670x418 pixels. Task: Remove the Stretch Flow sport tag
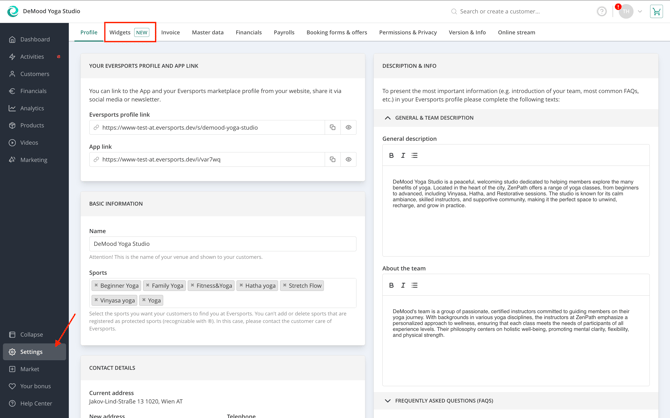pyautogui.click(x=285, y=285)
